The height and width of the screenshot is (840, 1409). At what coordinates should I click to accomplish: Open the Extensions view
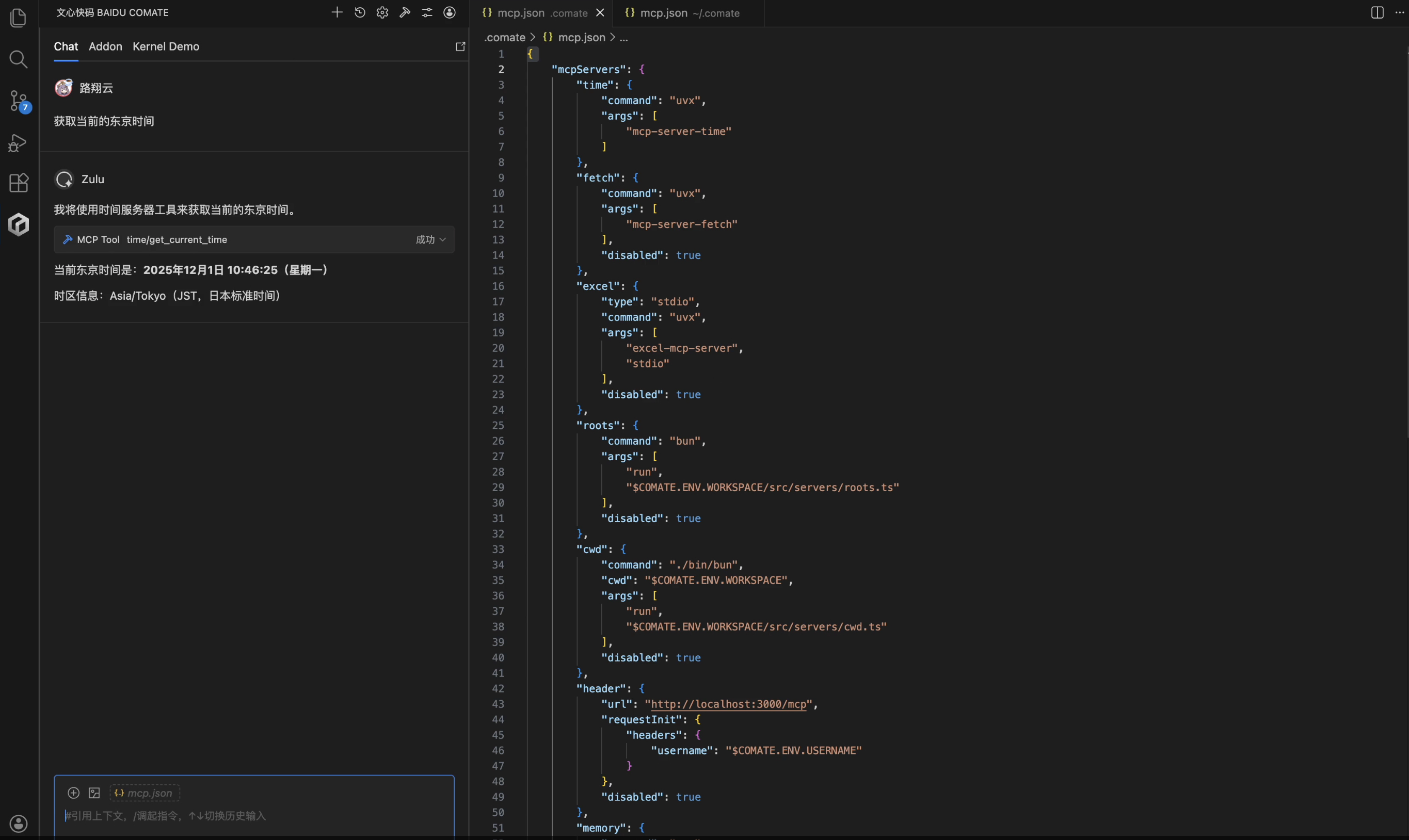coord(19,183)
